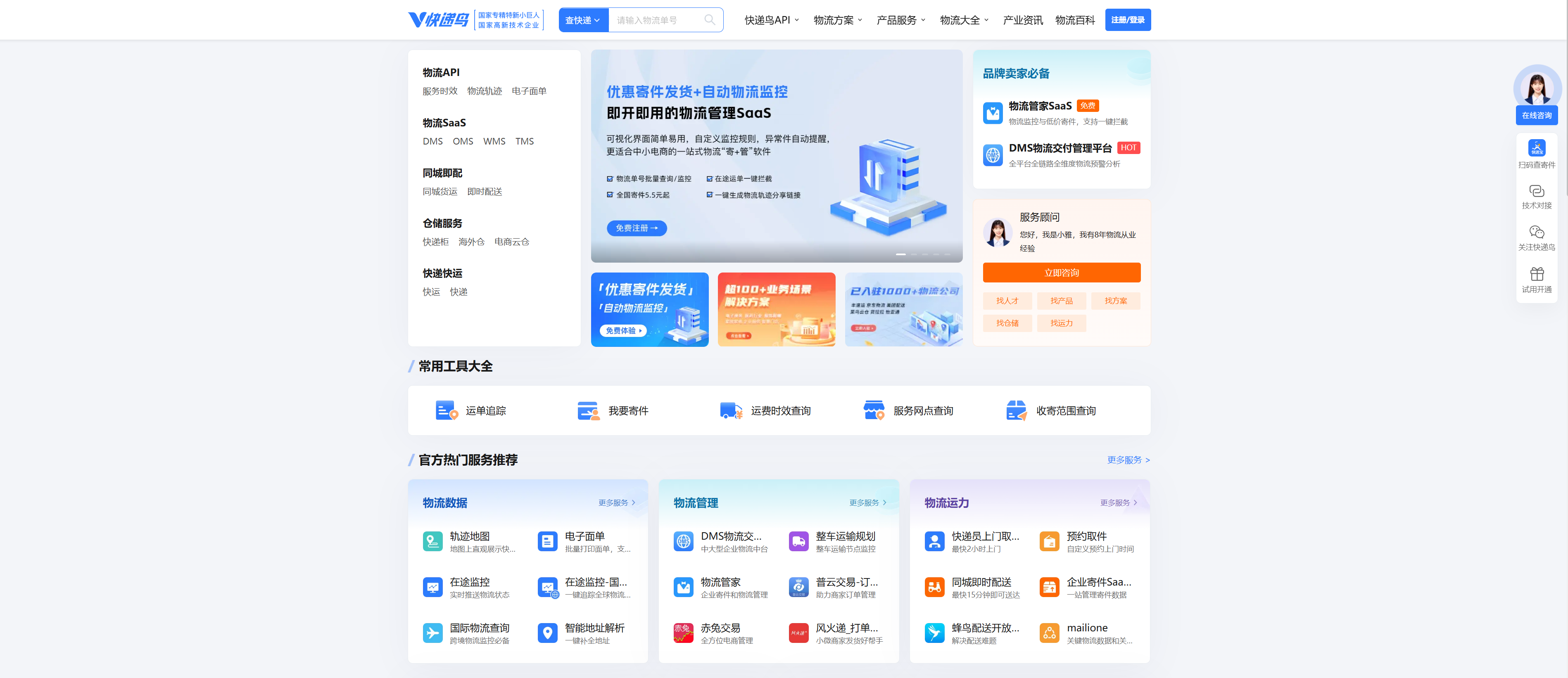Expand the 物流大全 menu
The height and width of the screenshot is (678, 1568).
964,20
